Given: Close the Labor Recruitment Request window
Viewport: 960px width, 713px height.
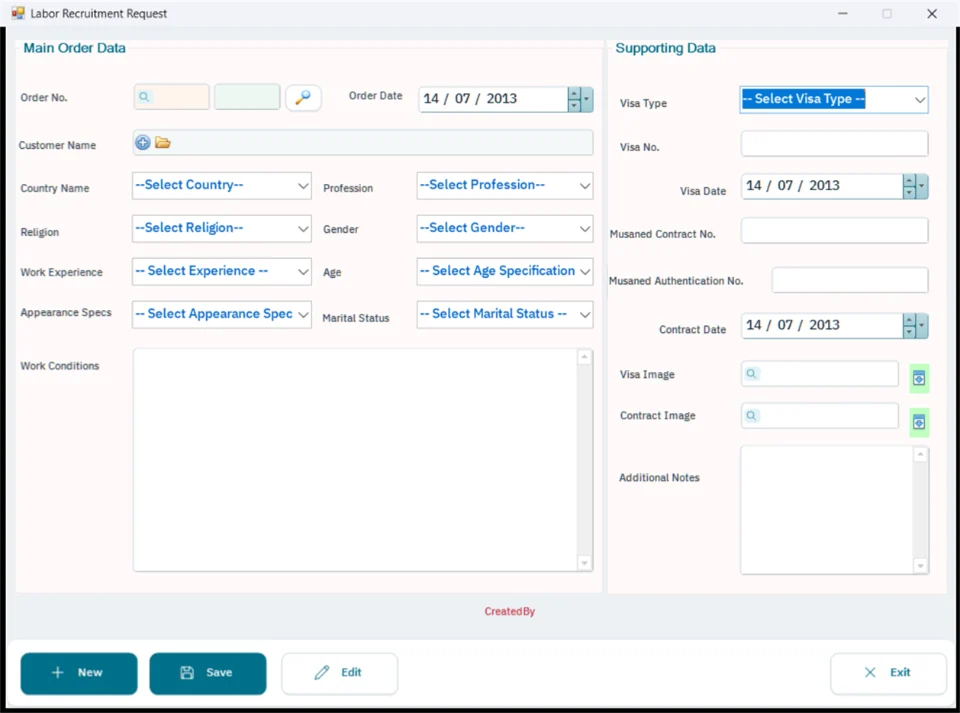Looking at the screenshot, I should click(932, 13).
